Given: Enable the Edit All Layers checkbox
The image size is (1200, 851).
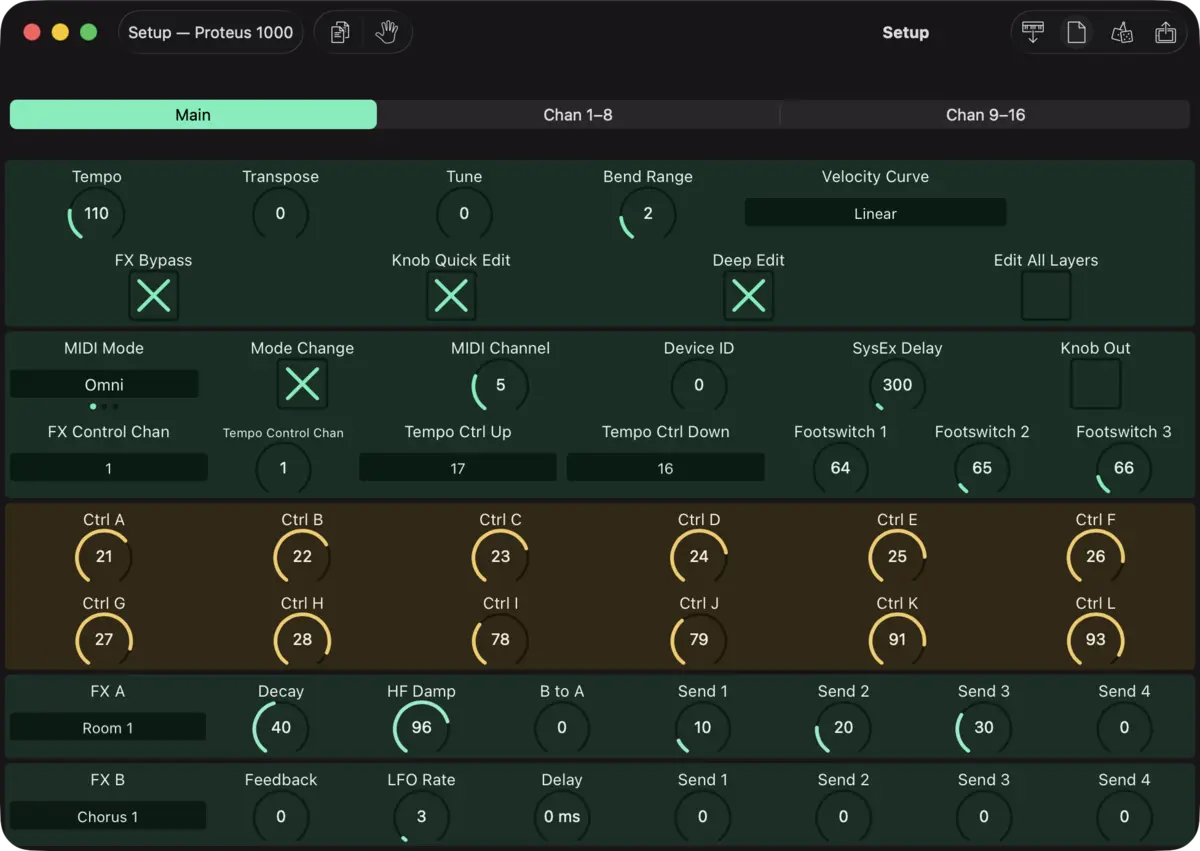Looking at the screenshot, I should (1046, 296).
